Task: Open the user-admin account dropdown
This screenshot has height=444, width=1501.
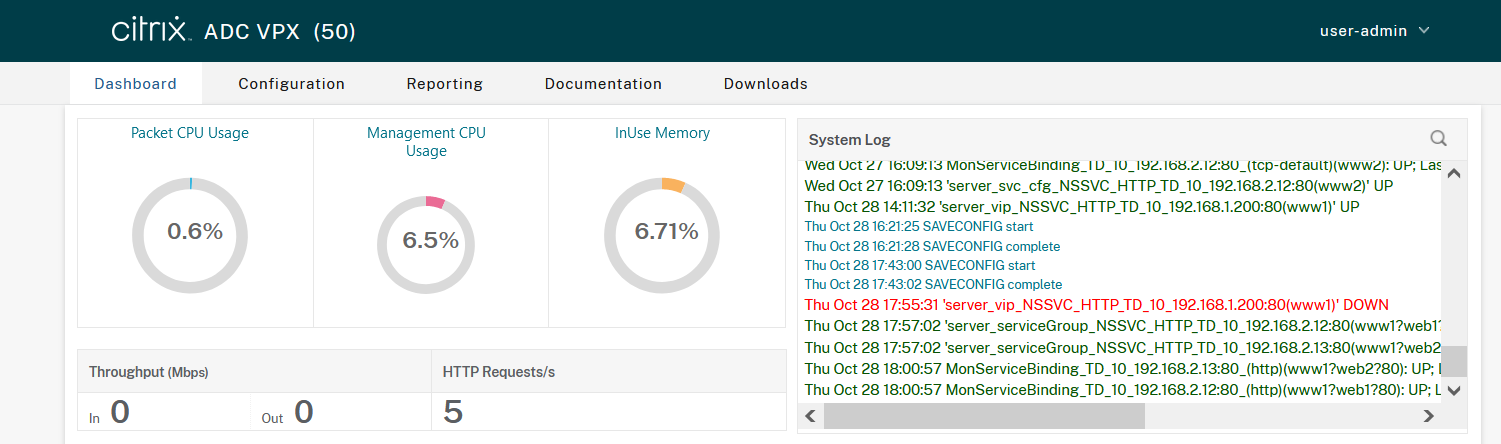Action: click(1374, 31)
